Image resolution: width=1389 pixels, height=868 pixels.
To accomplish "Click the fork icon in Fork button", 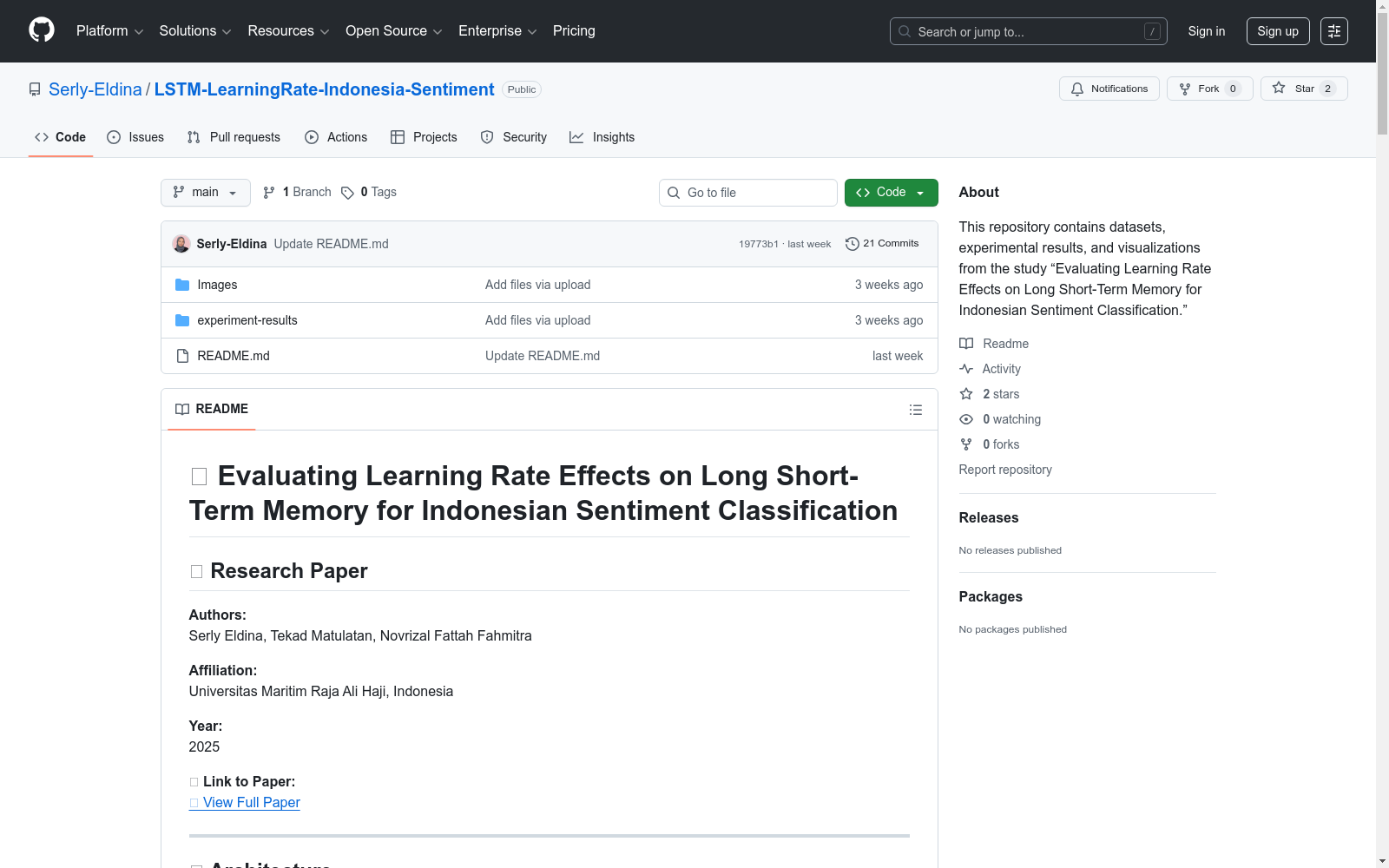I will click(1185, 89).
